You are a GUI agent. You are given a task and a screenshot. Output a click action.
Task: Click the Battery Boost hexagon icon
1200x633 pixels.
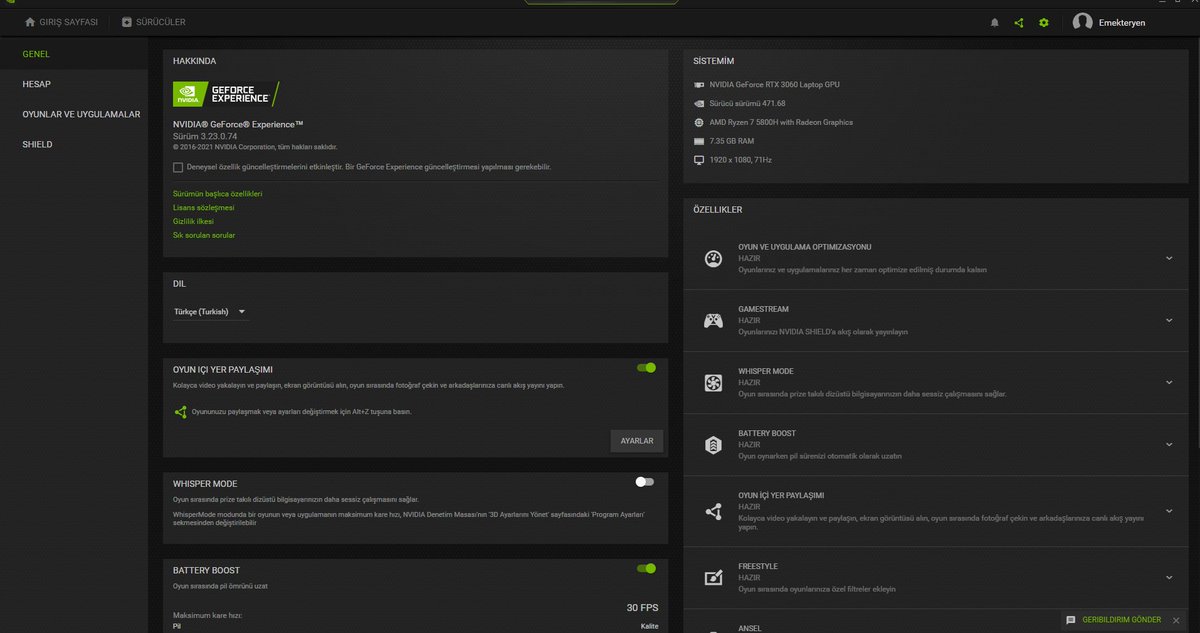tap(713, 445)
